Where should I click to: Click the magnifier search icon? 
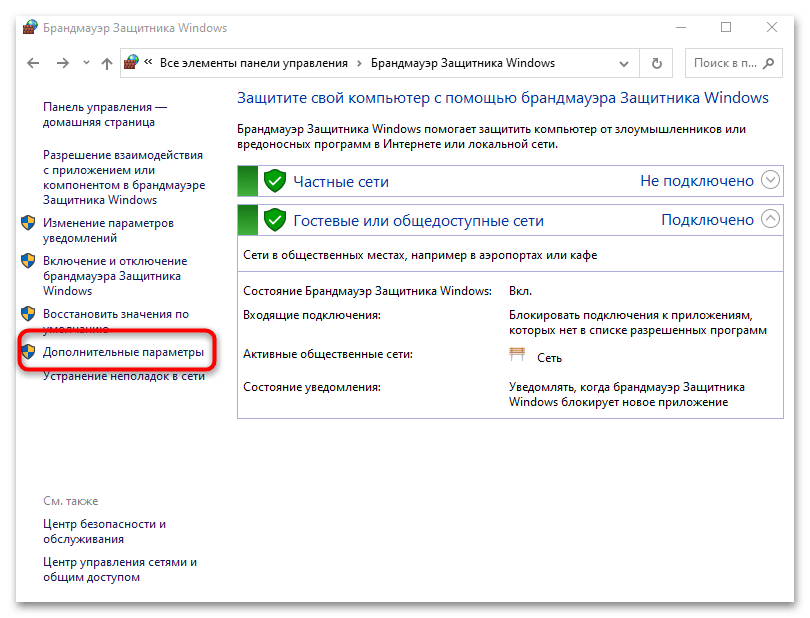[x=769, y=63]
